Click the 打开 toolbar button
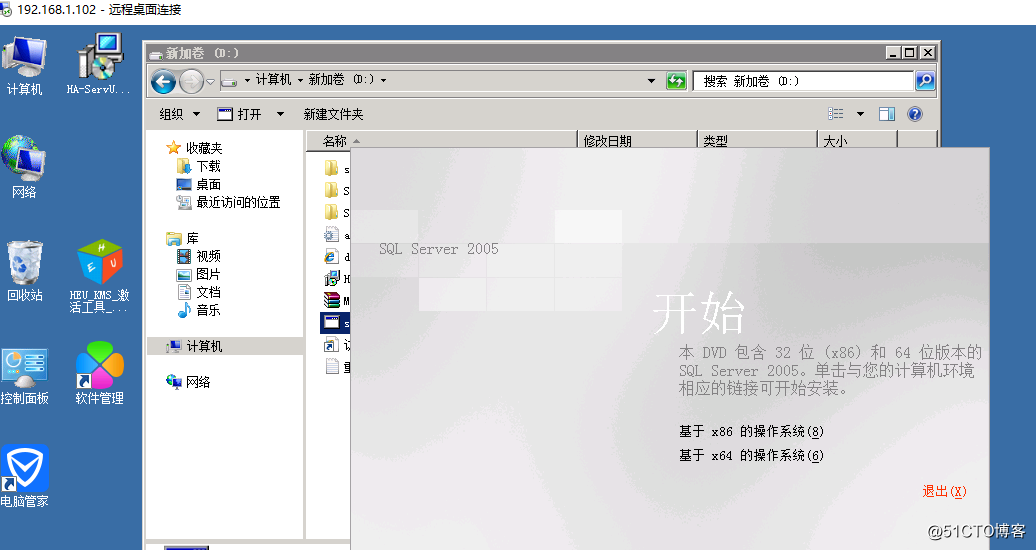 240,114
